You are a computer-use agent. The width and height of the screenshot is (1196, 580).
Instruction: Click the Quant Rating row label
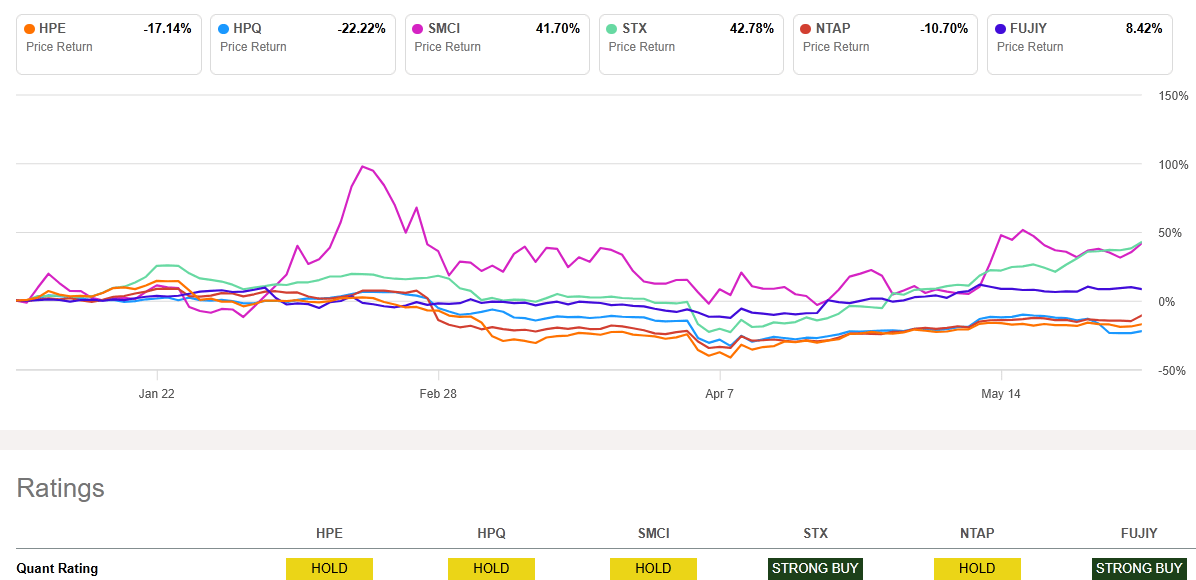pyautogui.click(x=57, y=569)
